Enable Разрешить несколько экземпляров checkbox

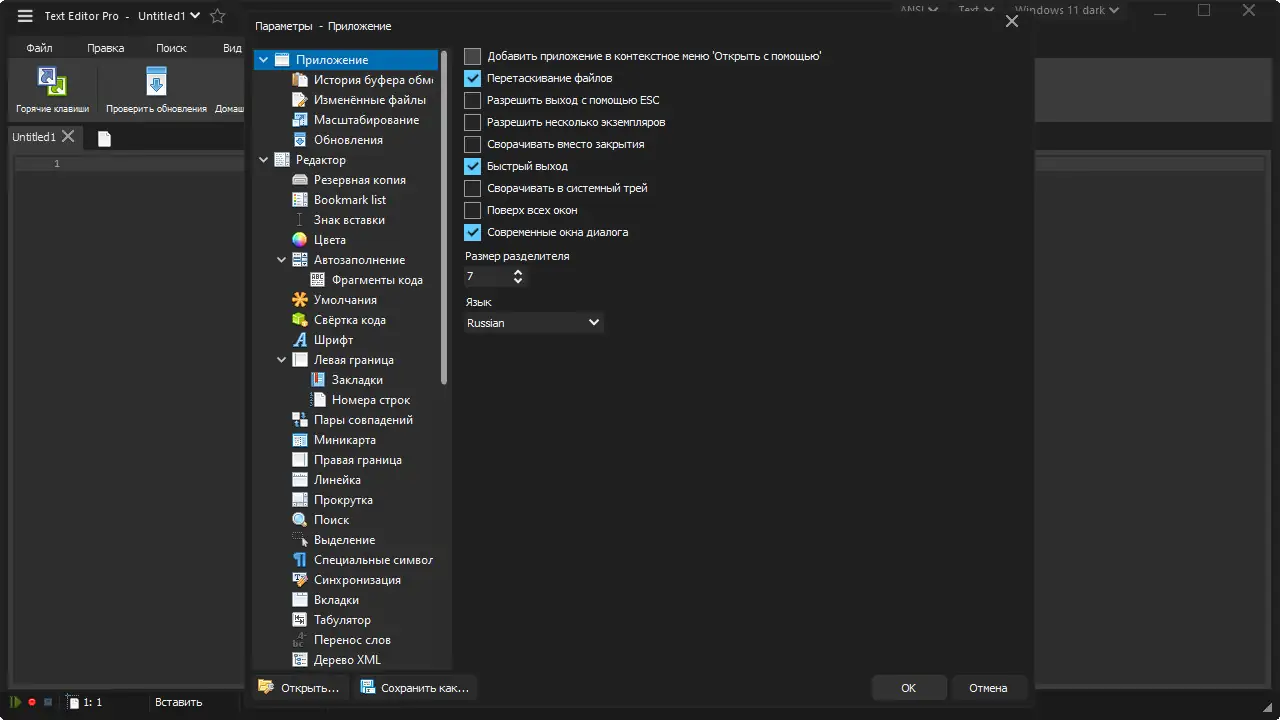[x=473, y=122]
